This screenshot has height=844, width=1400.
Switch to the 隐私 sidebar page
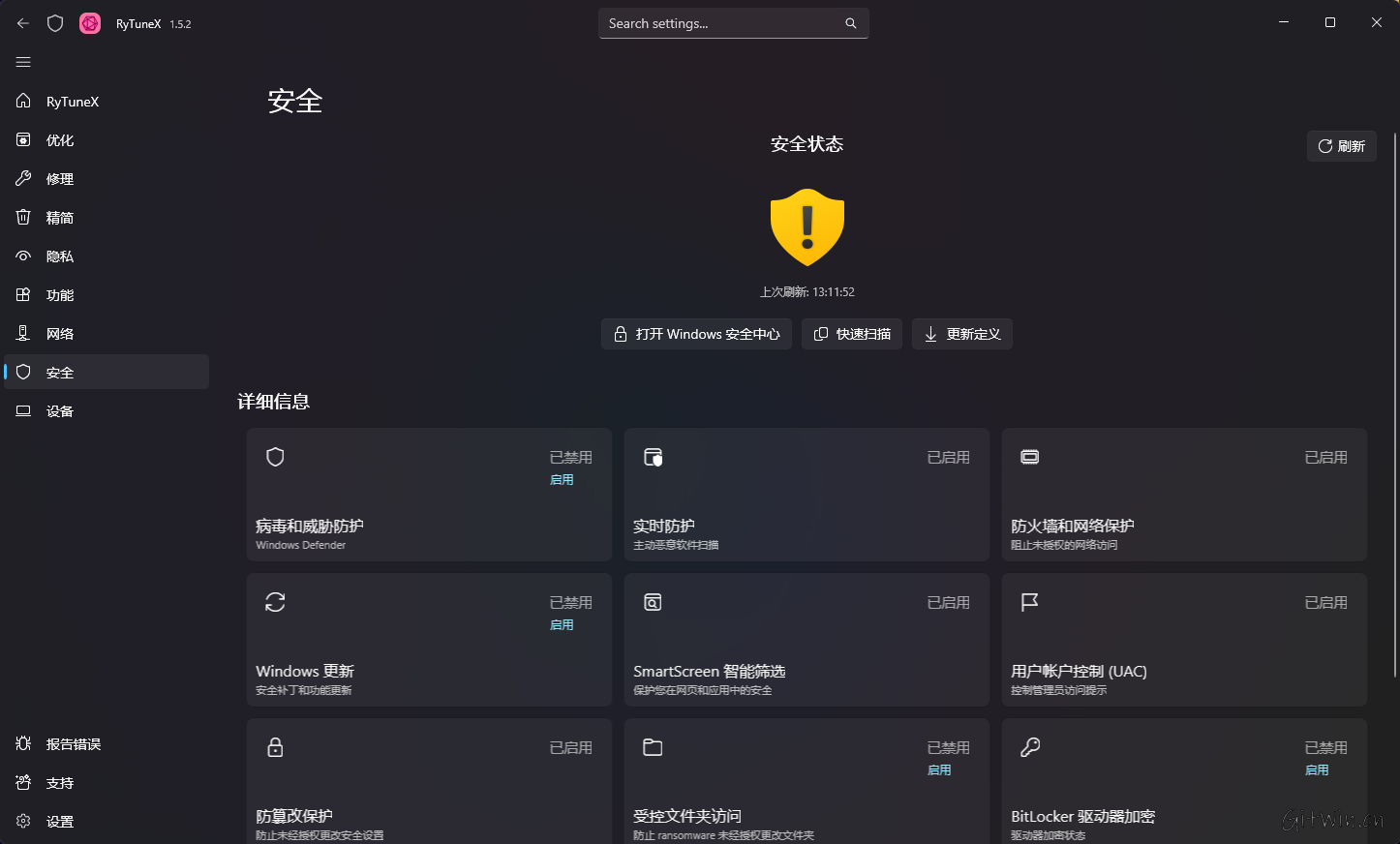point(60,256)
